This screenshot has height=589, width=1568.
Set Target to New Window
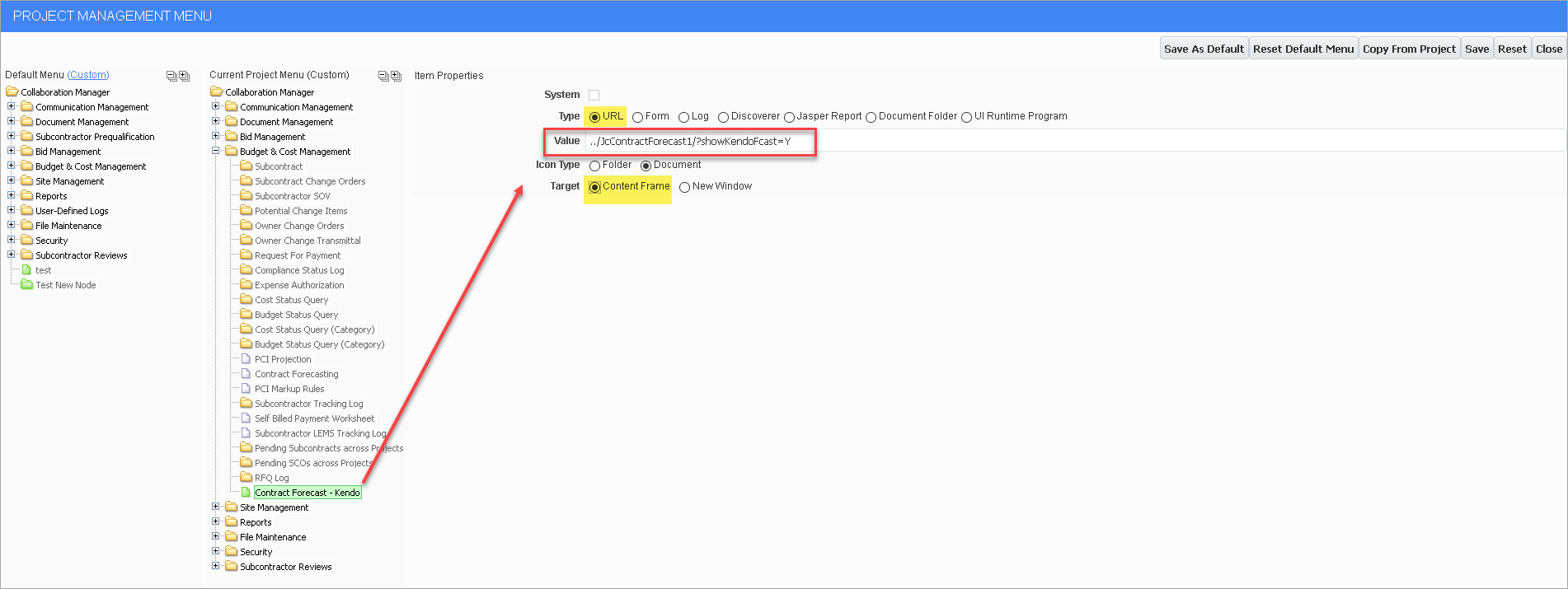(x=684, y=187)
